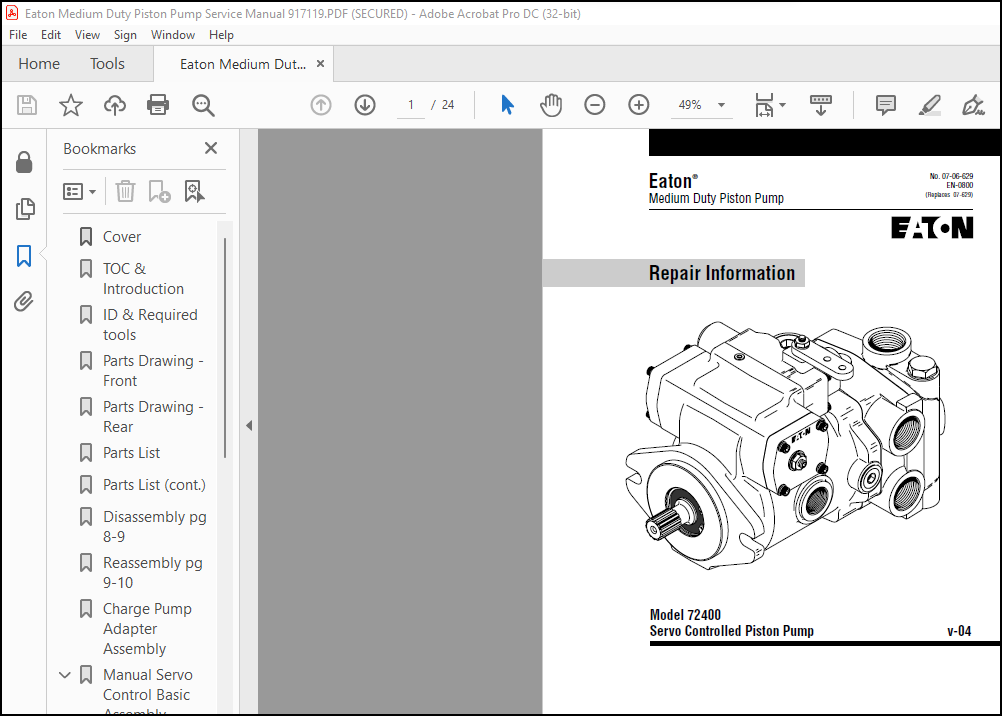Switch to the Tools tab
This screenshot has height=716, width=1002.
(x=107, y=64)
